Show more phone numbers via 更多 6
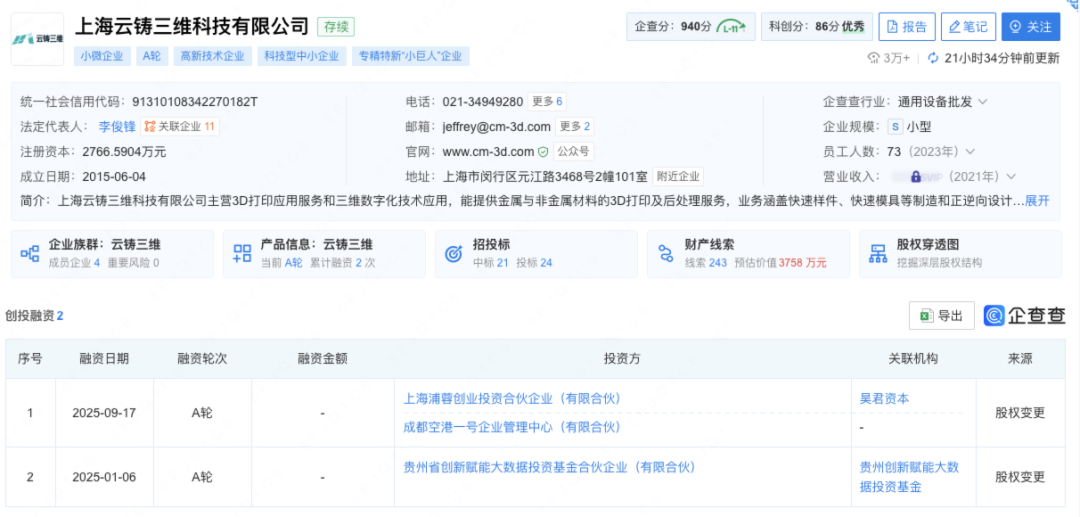 point(547,101)
